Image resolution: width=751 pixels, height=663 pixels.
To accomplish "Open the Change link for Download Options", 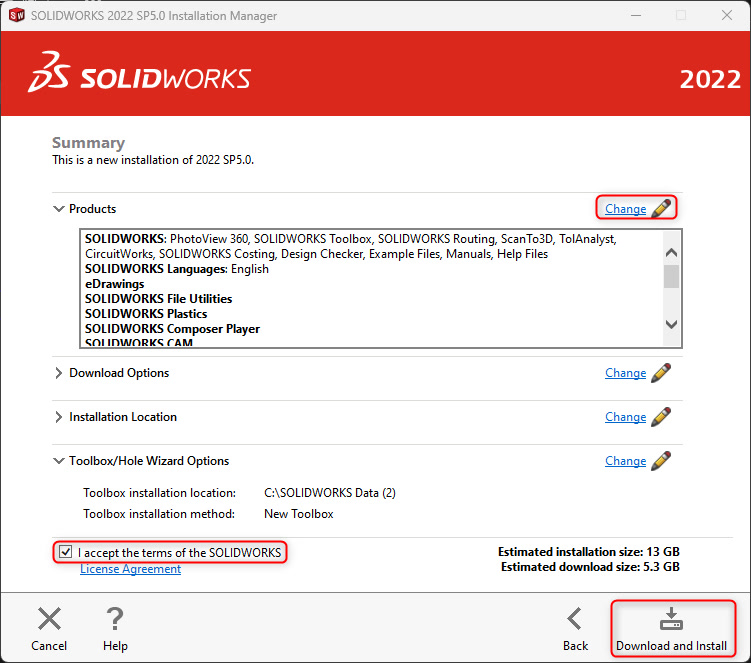I will [626, 373].
